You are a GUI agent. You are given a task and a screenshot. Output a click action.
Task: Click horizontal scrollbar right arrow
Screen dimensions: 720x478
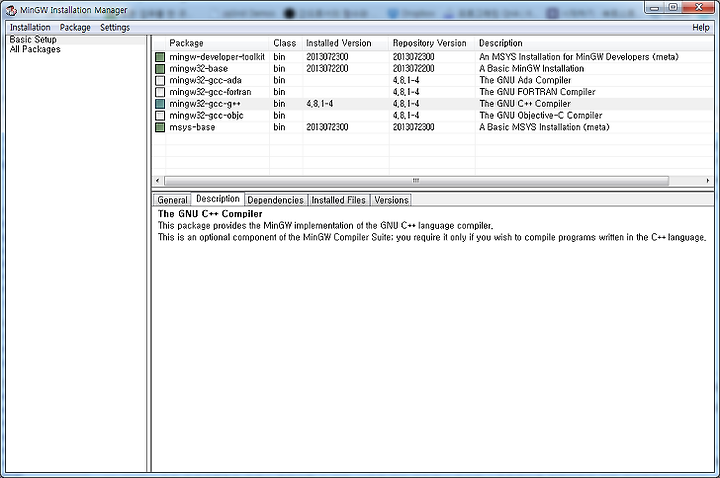[708, 181]
